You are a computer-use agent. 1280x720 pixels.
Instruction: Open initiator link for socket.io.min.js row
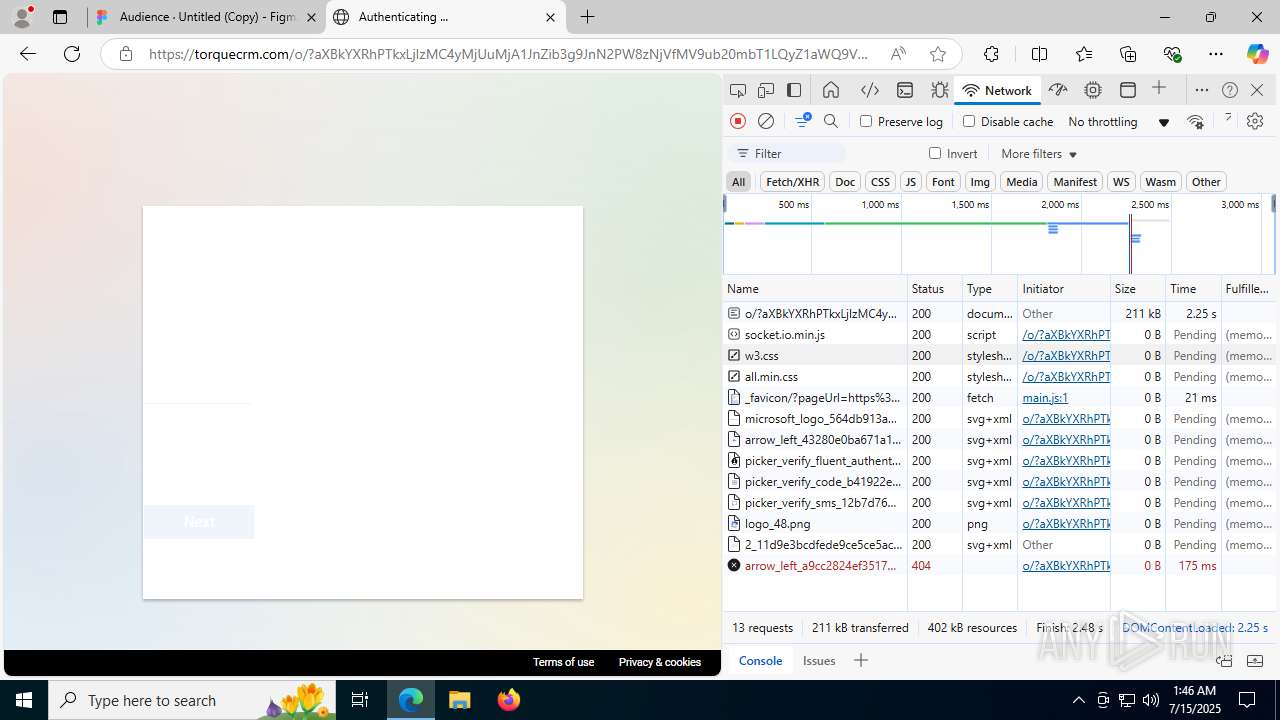click(1066, 334)
